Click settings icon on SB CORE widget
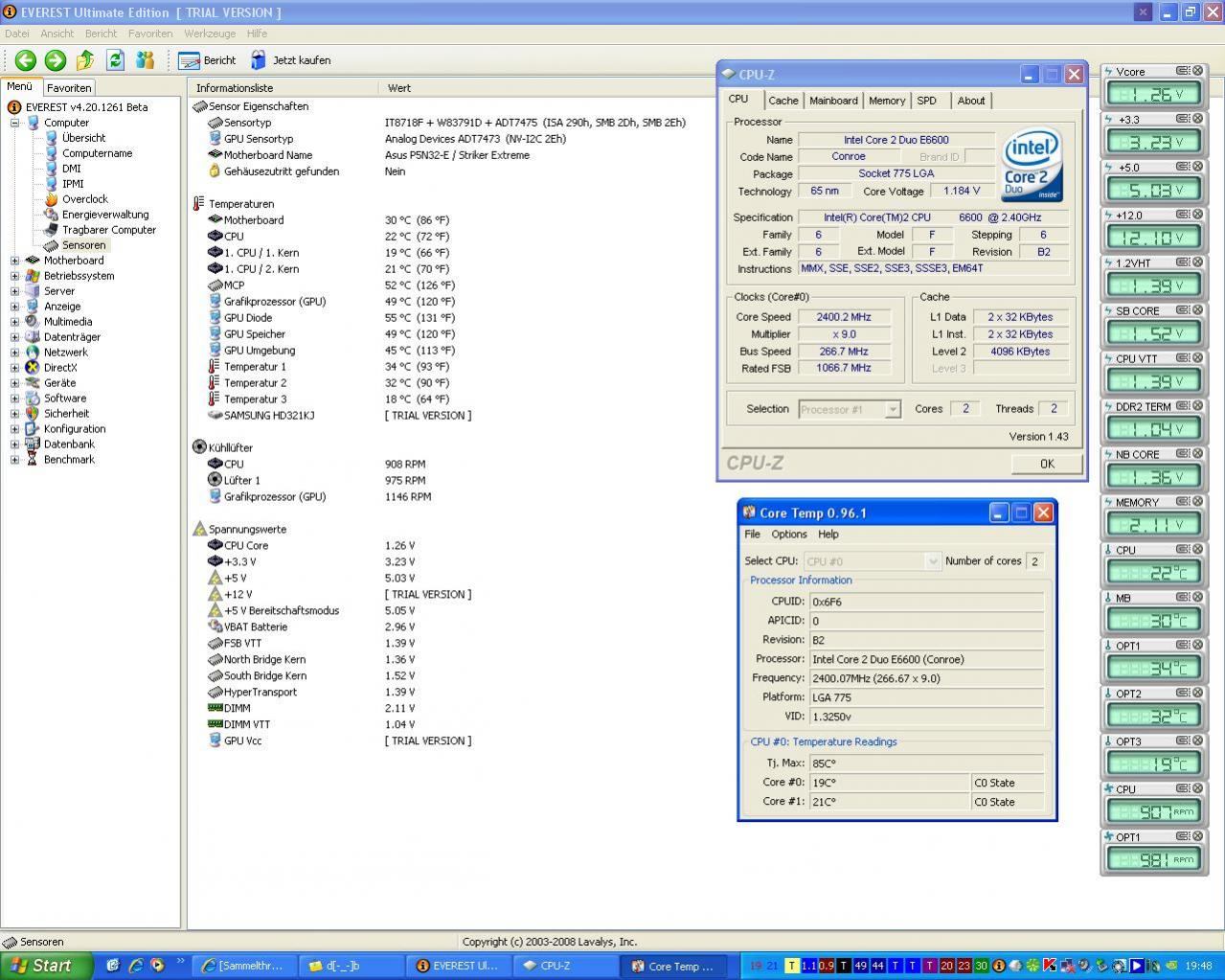 1183,310
